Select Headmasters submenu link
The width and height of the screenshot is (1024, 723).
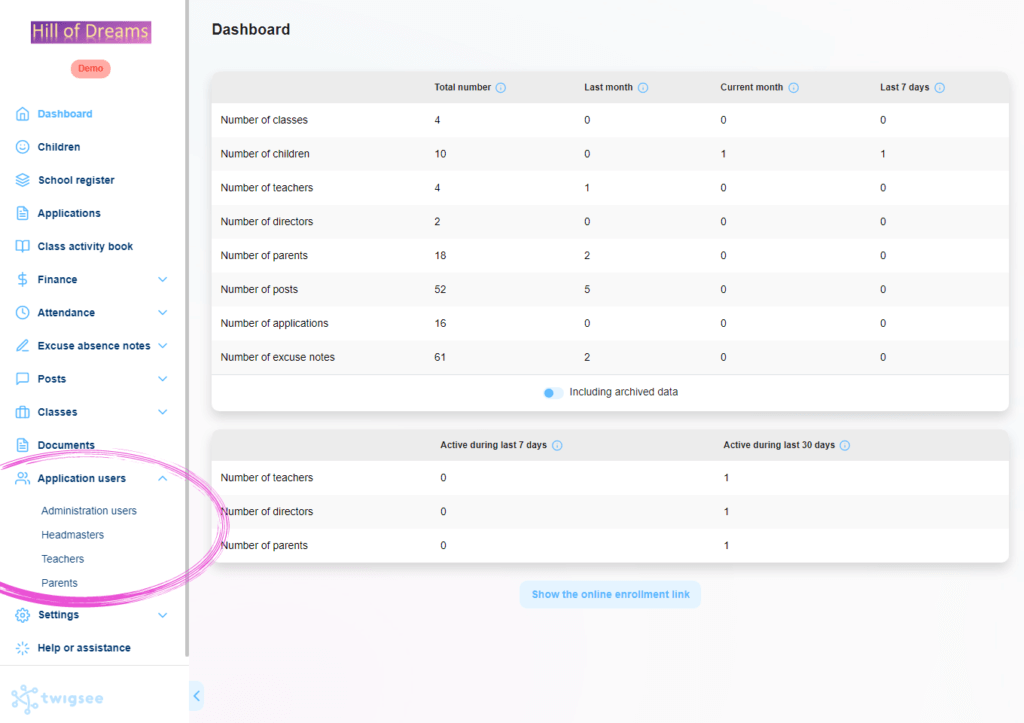pos(72,535)
